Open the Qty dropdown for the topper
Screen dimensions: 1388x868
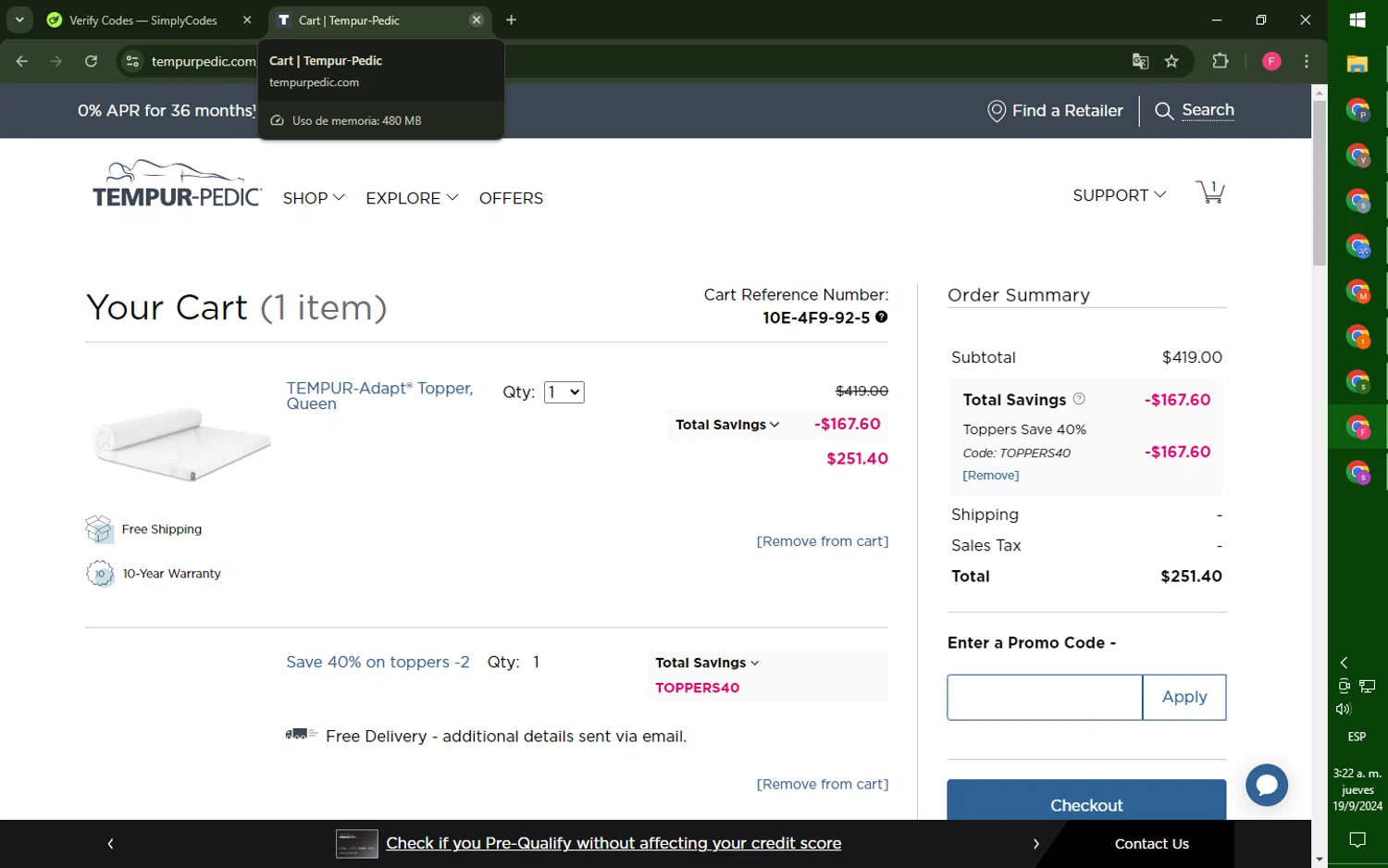pyautogui.click(x=564, y=392)
